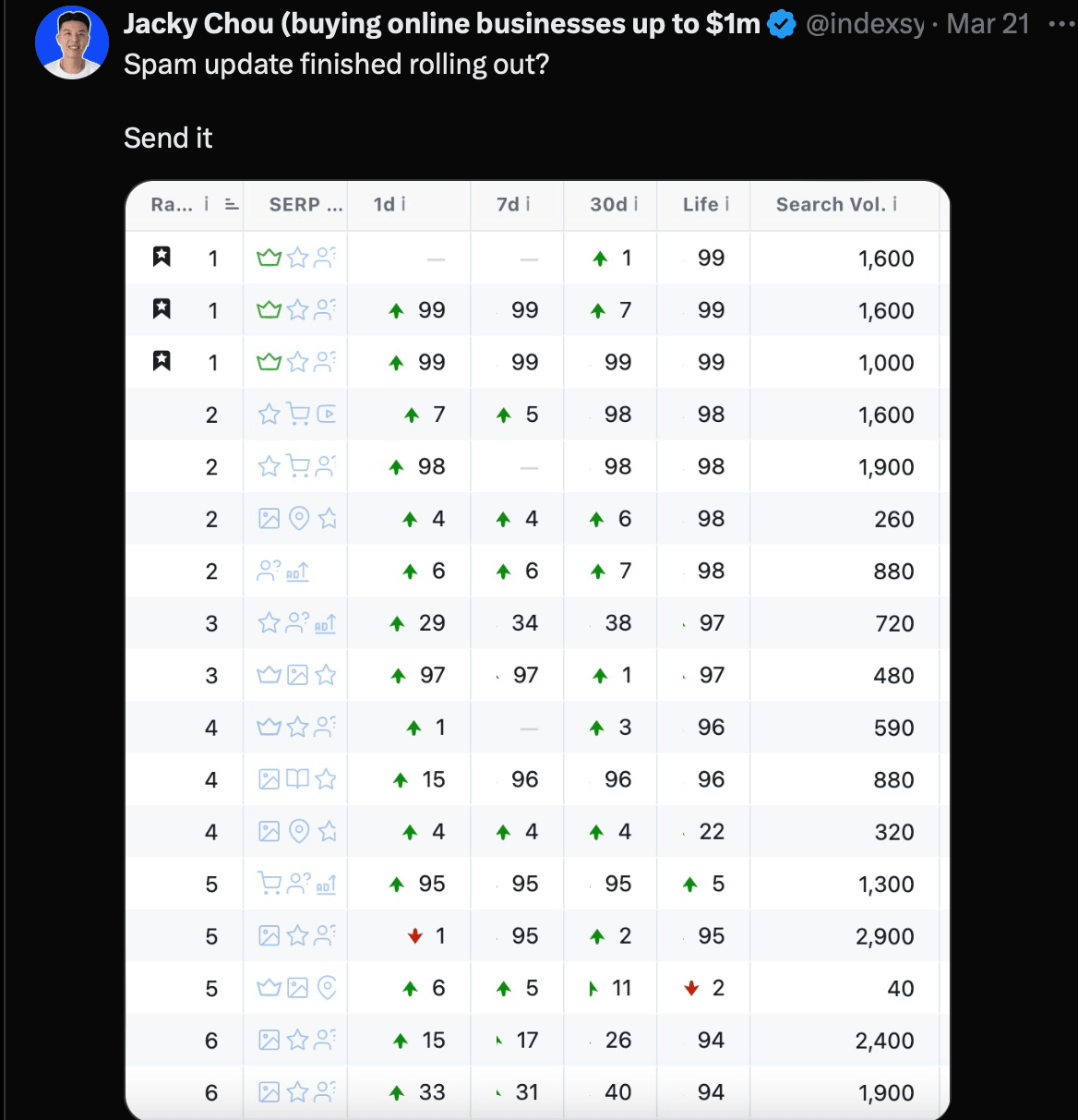
Task: Click the info icon beside 30d header
Action: click(635, 204)
